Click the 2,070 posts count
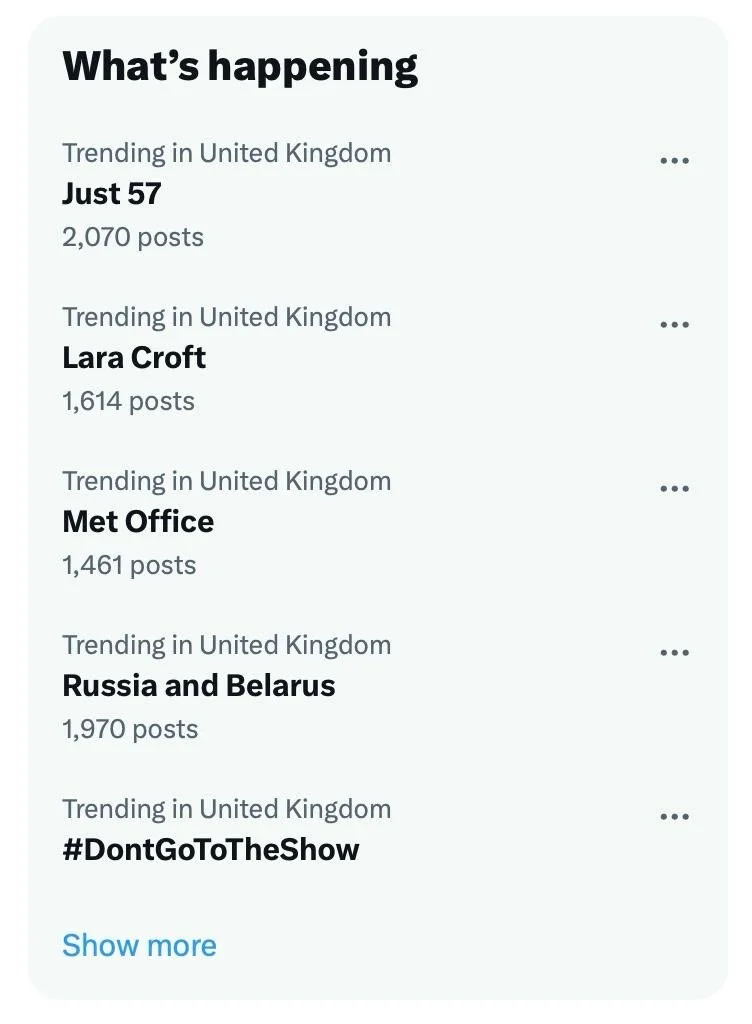 [x=133, y=237]
